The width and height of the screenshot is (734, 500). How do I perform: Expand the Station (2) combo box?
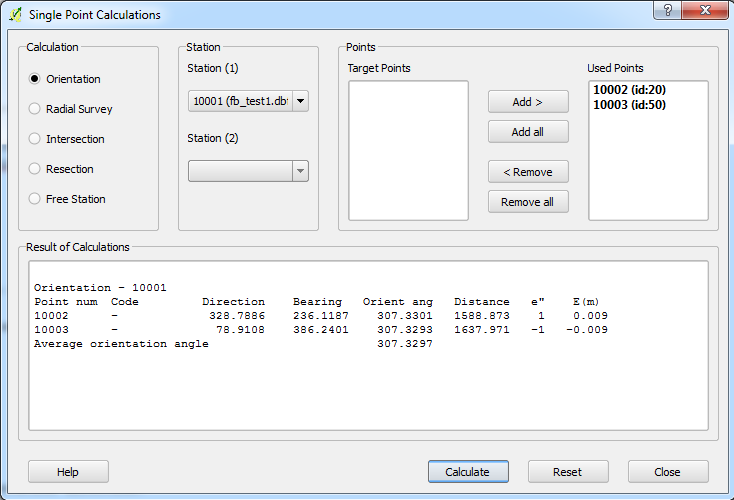coord(248,171)
